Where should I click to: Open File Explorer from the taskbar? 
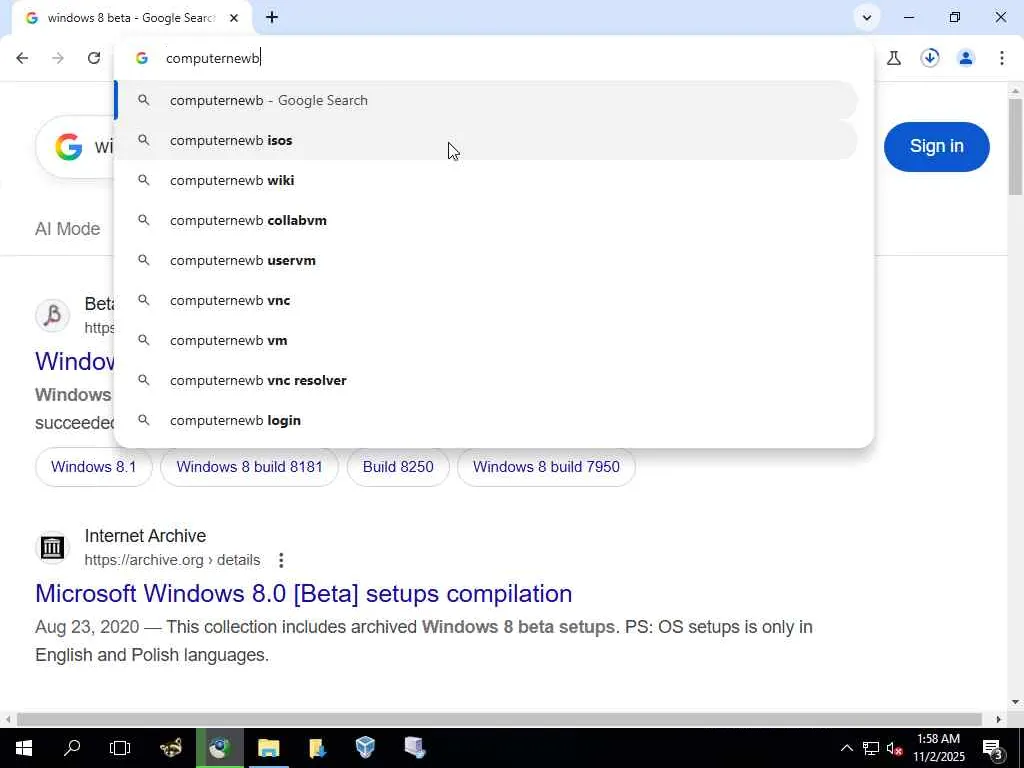[268, 748]
